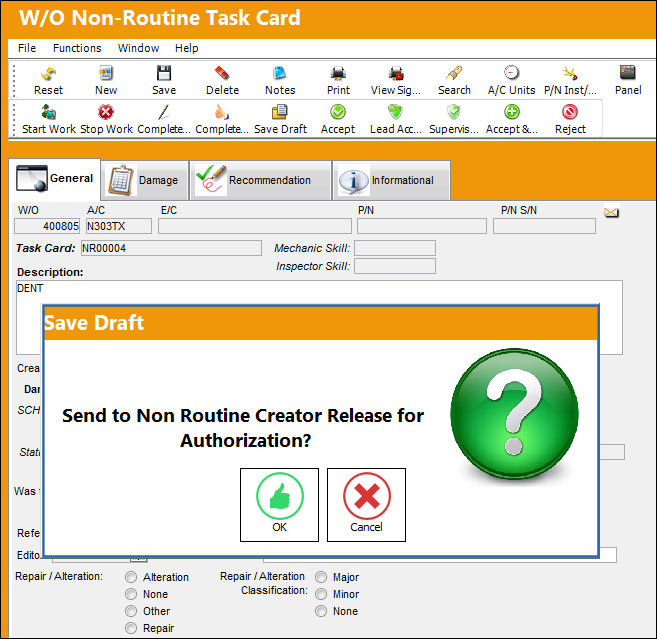Click the P/N S/N input field
657x639 pixels.
click(x=544, y=226)
